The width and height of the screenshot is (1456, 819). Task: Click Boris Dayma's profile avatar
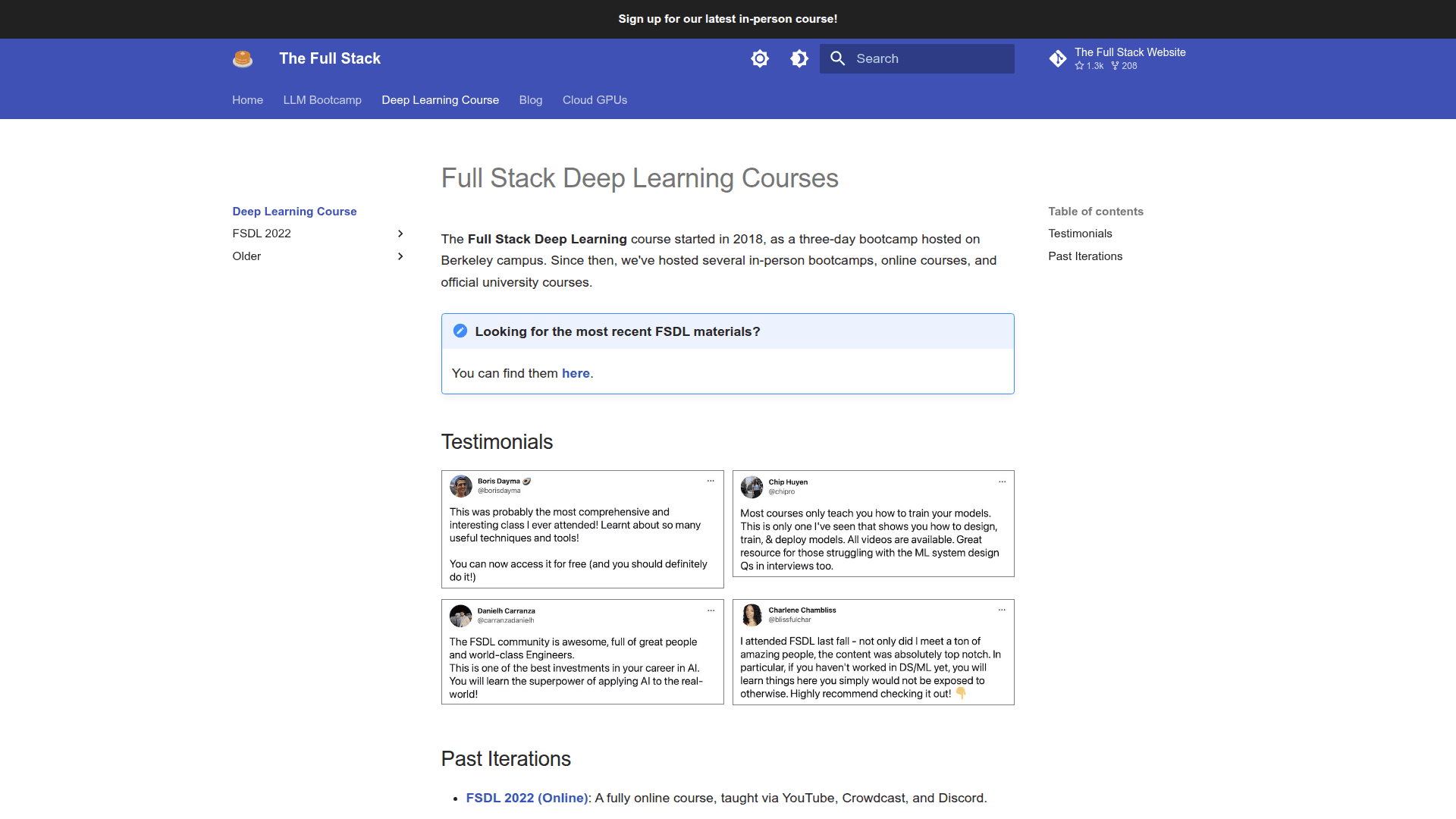click(461, 486)
